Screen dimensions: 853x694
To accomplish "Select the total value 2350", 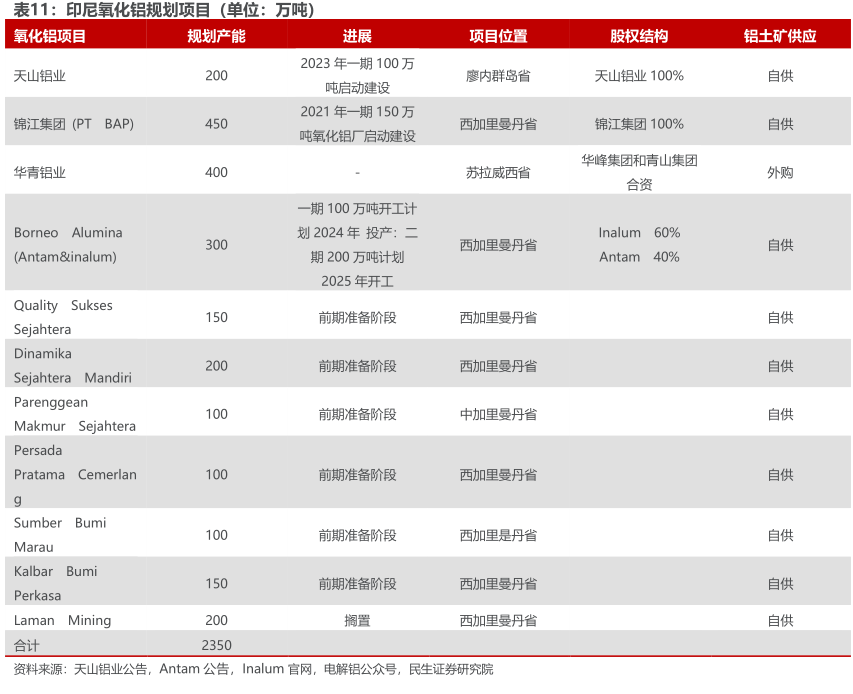I will pyautogui.click(x=216, y=645).
